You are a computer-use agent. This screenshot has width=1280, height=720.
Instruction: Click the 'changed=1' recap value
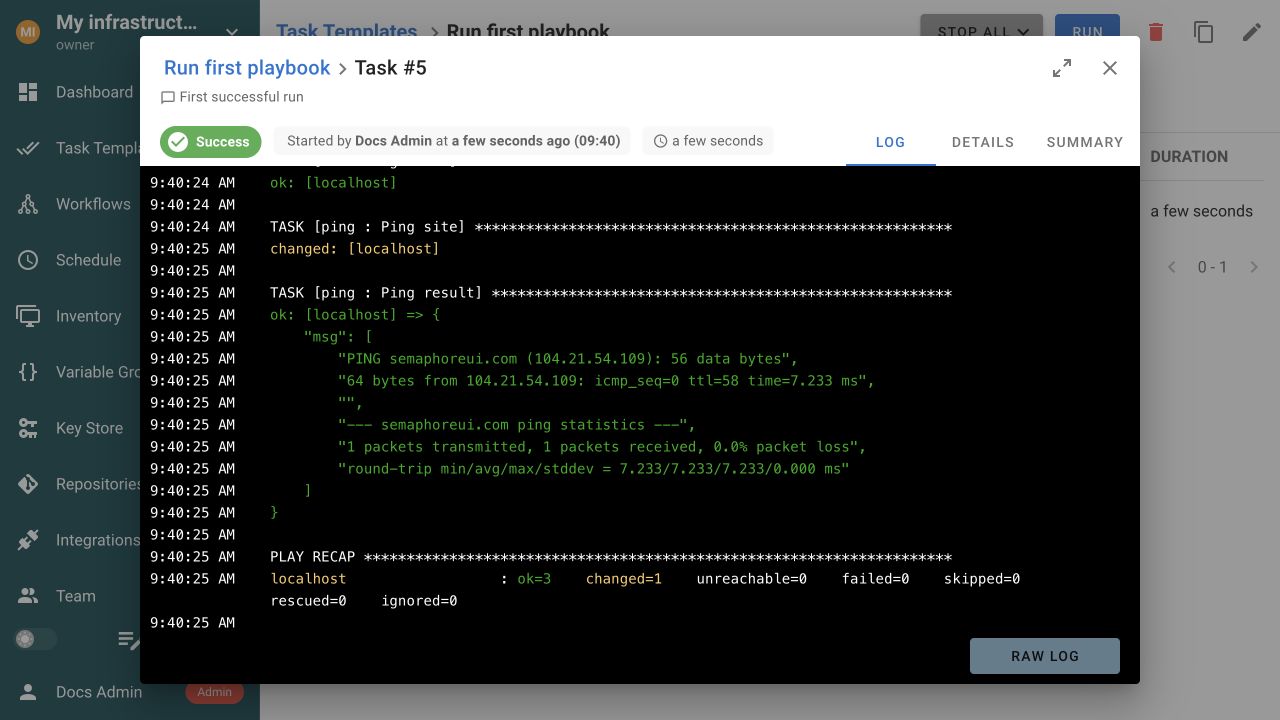pos(624,579)
